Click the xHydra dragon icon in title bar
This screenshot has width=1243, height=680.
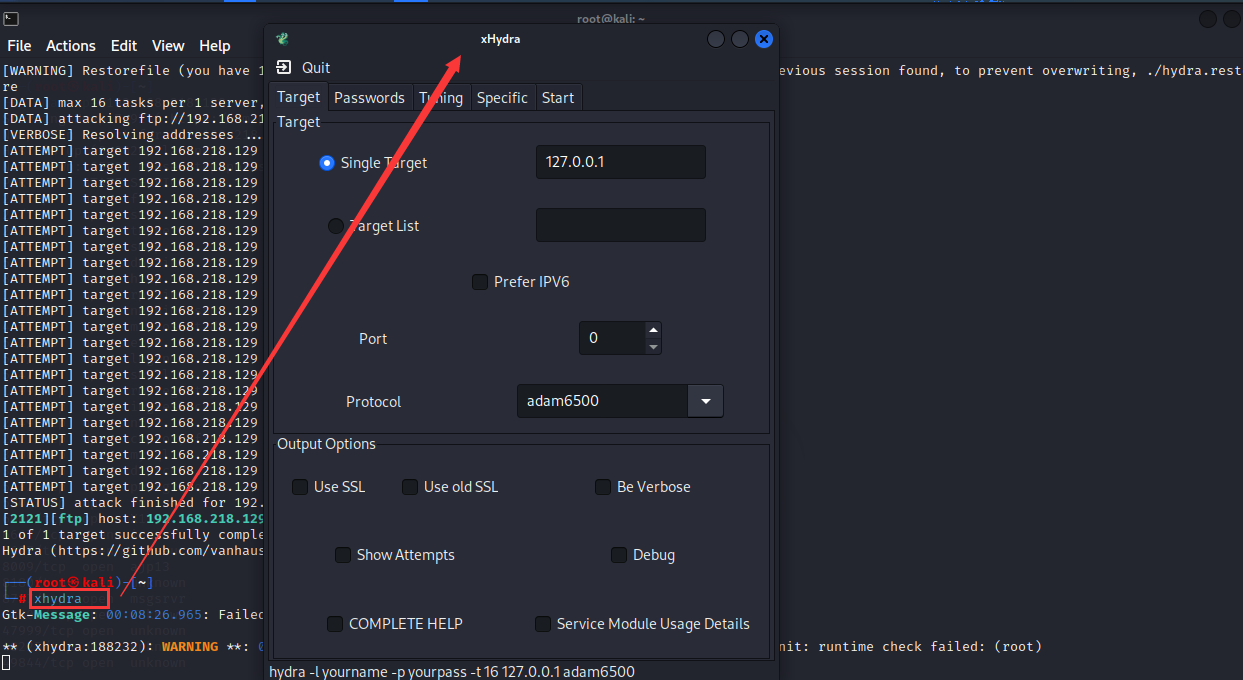[283, 39]
